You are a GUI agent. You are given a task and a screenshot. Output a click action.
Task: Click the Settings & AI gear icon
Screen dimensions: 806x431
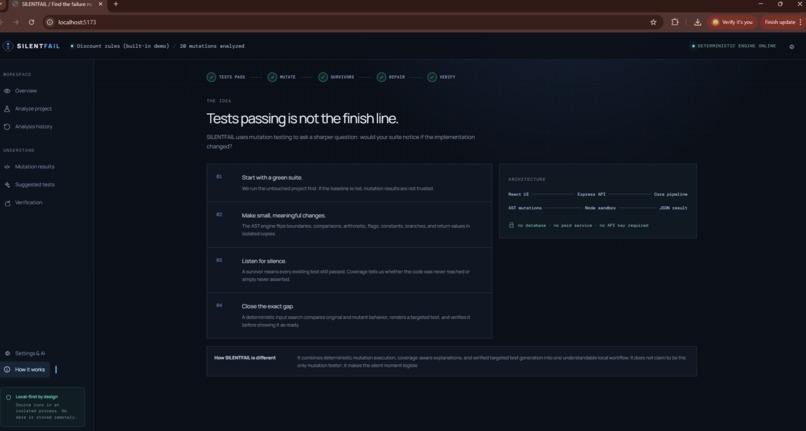(x=7, y=353)
